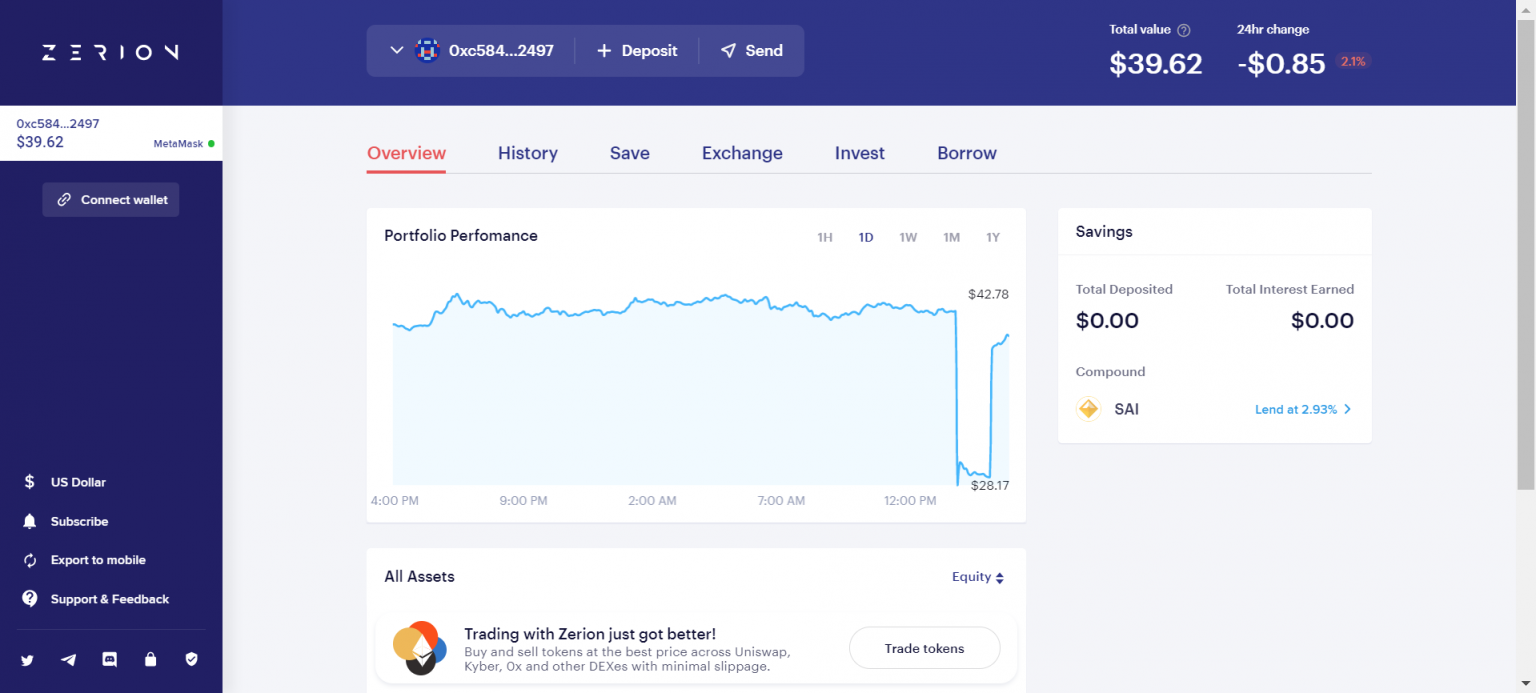Open US Dollar currency setting
Image resolution: width=1536 pixels, height=693 pixels.
78,482
